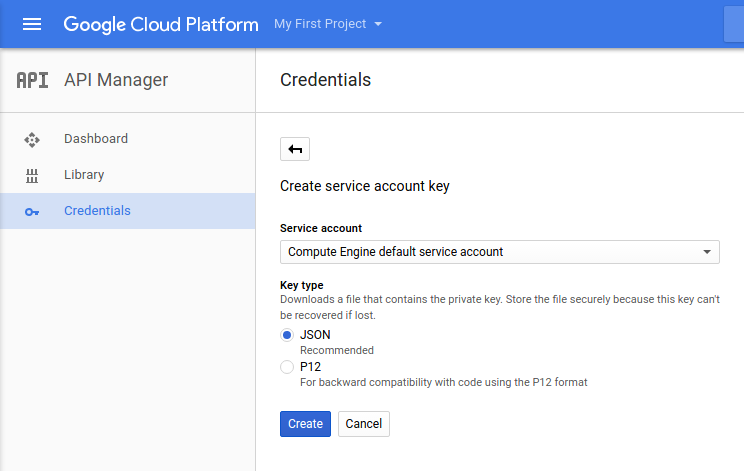Click the P12 backward compatibility description
Image resolution: width=744 pixels, height=471 pixels.
tap(444, 382)
